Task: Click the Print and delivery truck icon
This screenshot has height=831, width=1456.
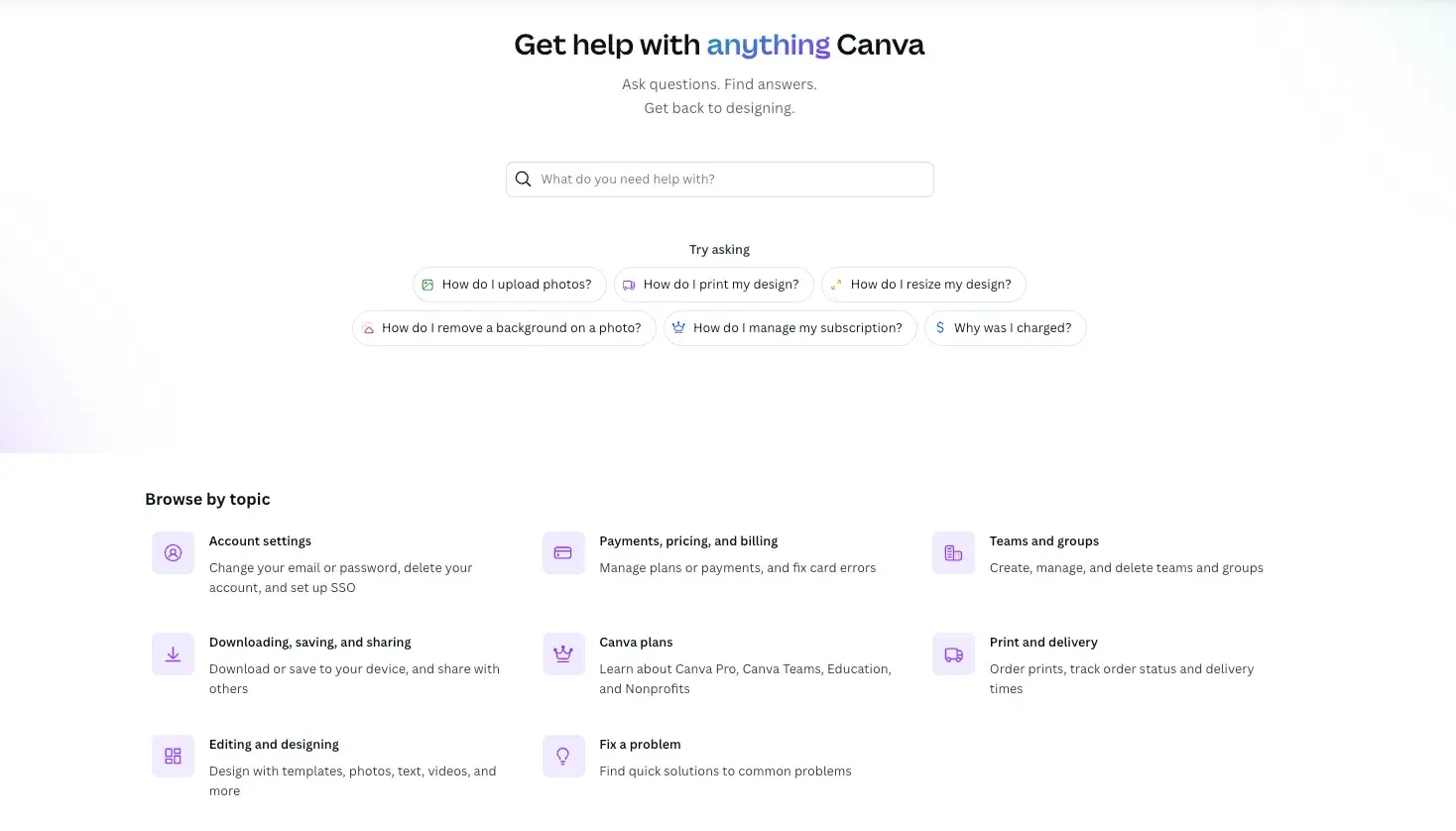Action: 952,653
